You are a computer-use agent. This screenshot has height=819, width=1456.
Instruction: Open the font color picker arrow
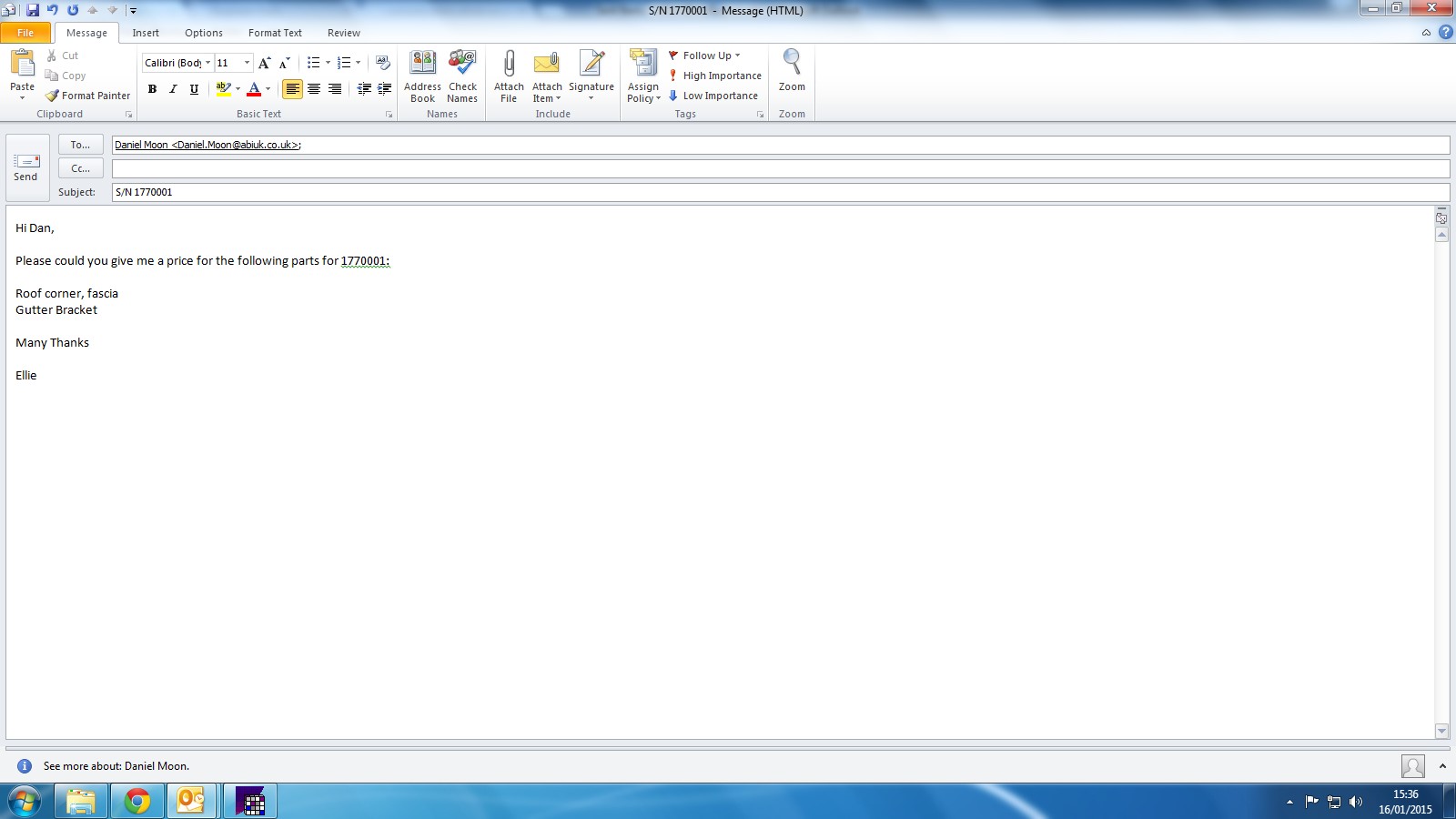tap(268, 89)
